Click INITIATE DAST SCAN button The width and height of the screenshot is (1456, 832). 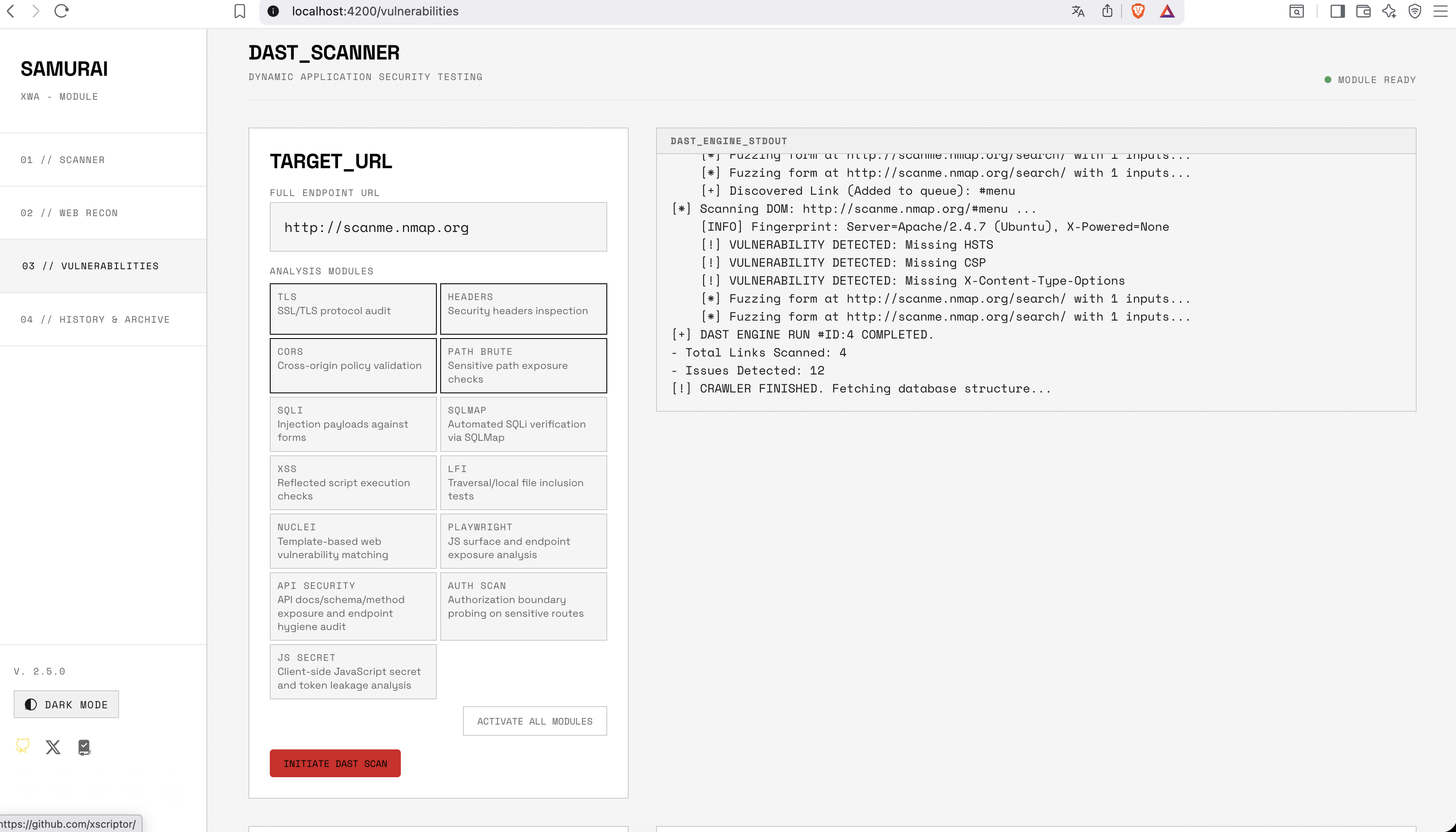pos(335,763)
